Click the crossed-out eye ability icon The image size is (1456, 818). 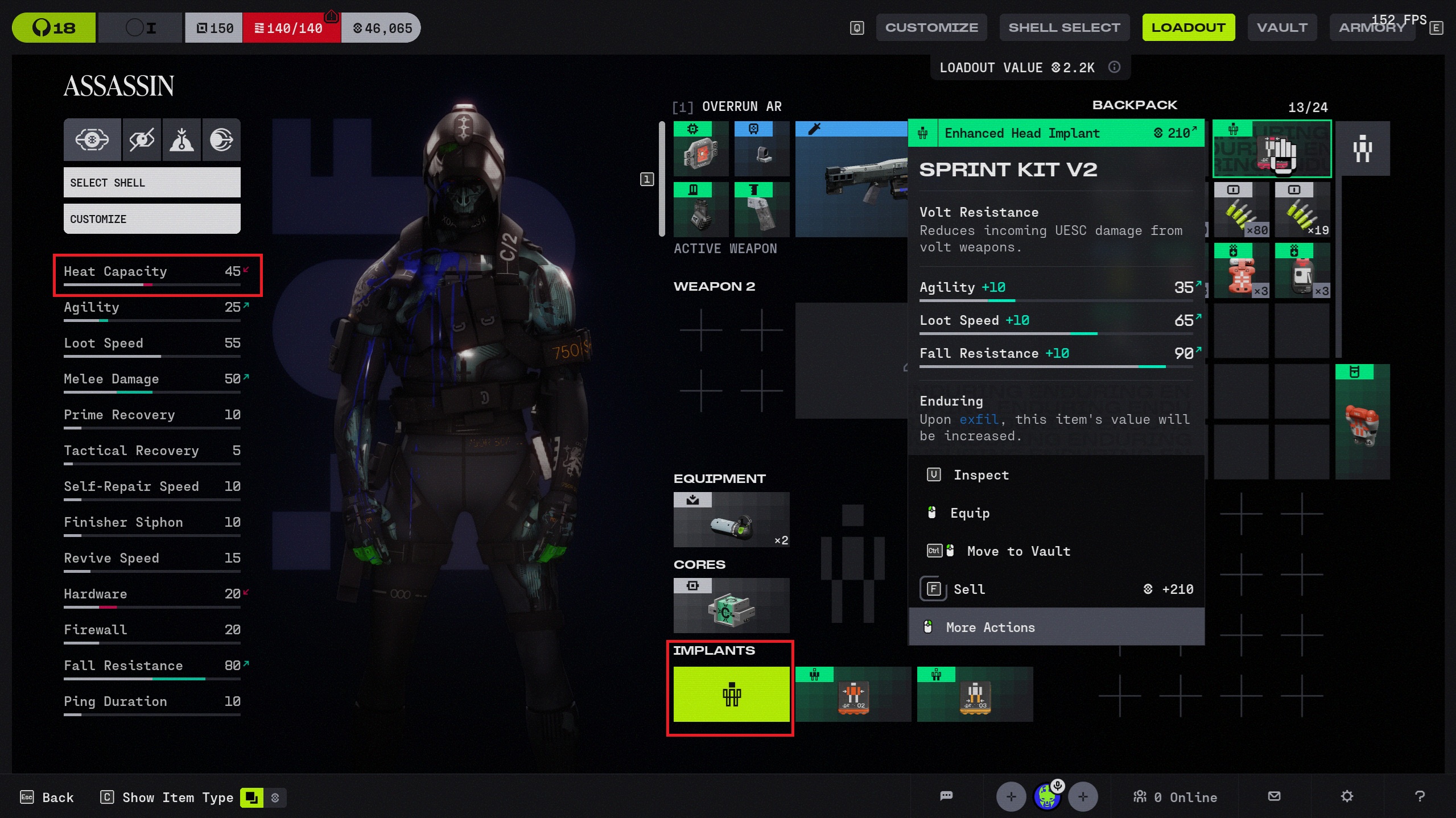pos(142,140)
